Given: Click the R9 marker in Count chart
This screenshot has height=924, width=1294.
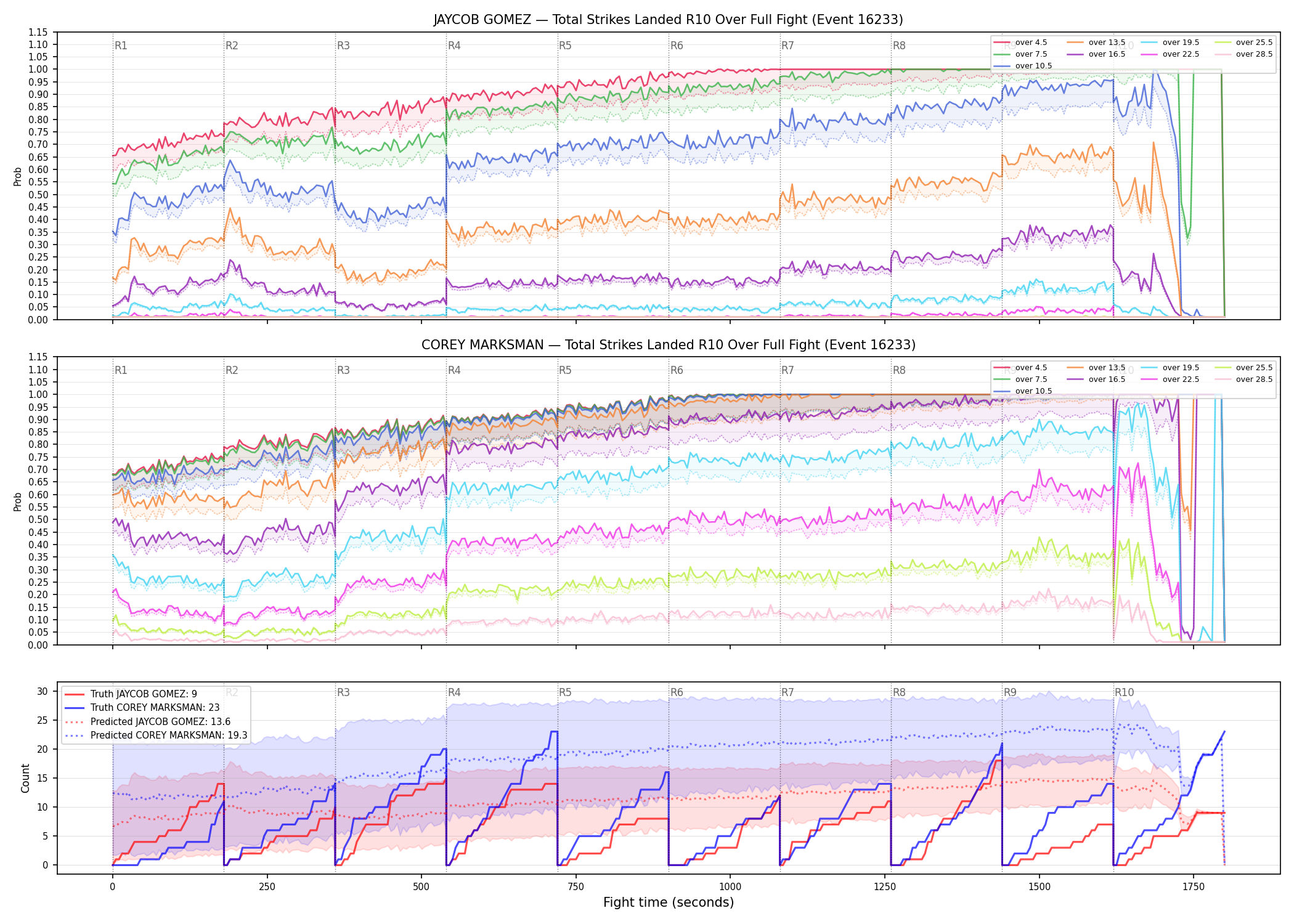Looking at the screenshot, I should [1010, 692].
